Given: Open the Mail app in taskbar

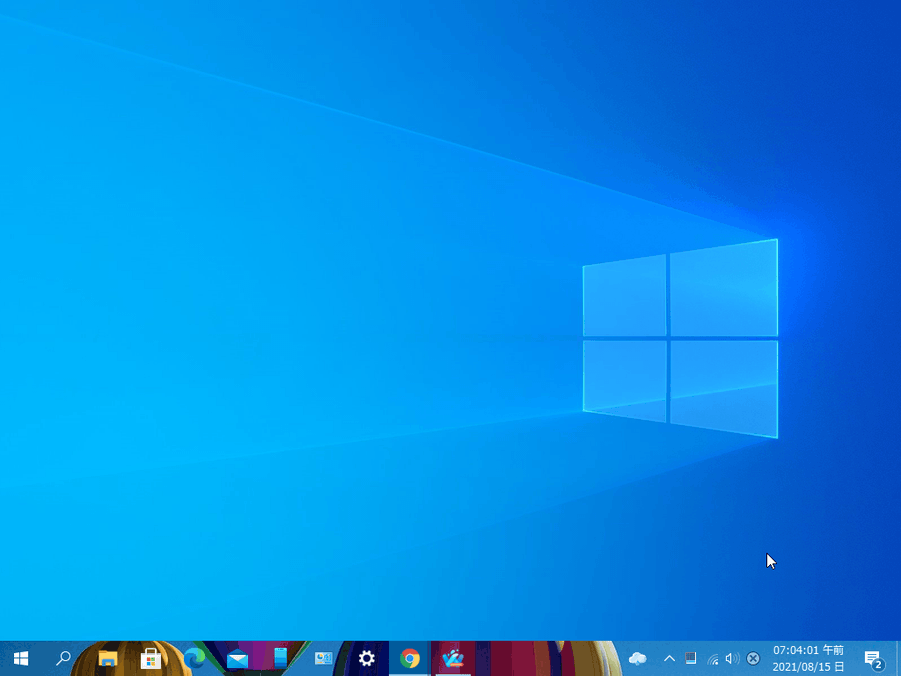Looking at the screenshot, I should (x=237, y=658).
